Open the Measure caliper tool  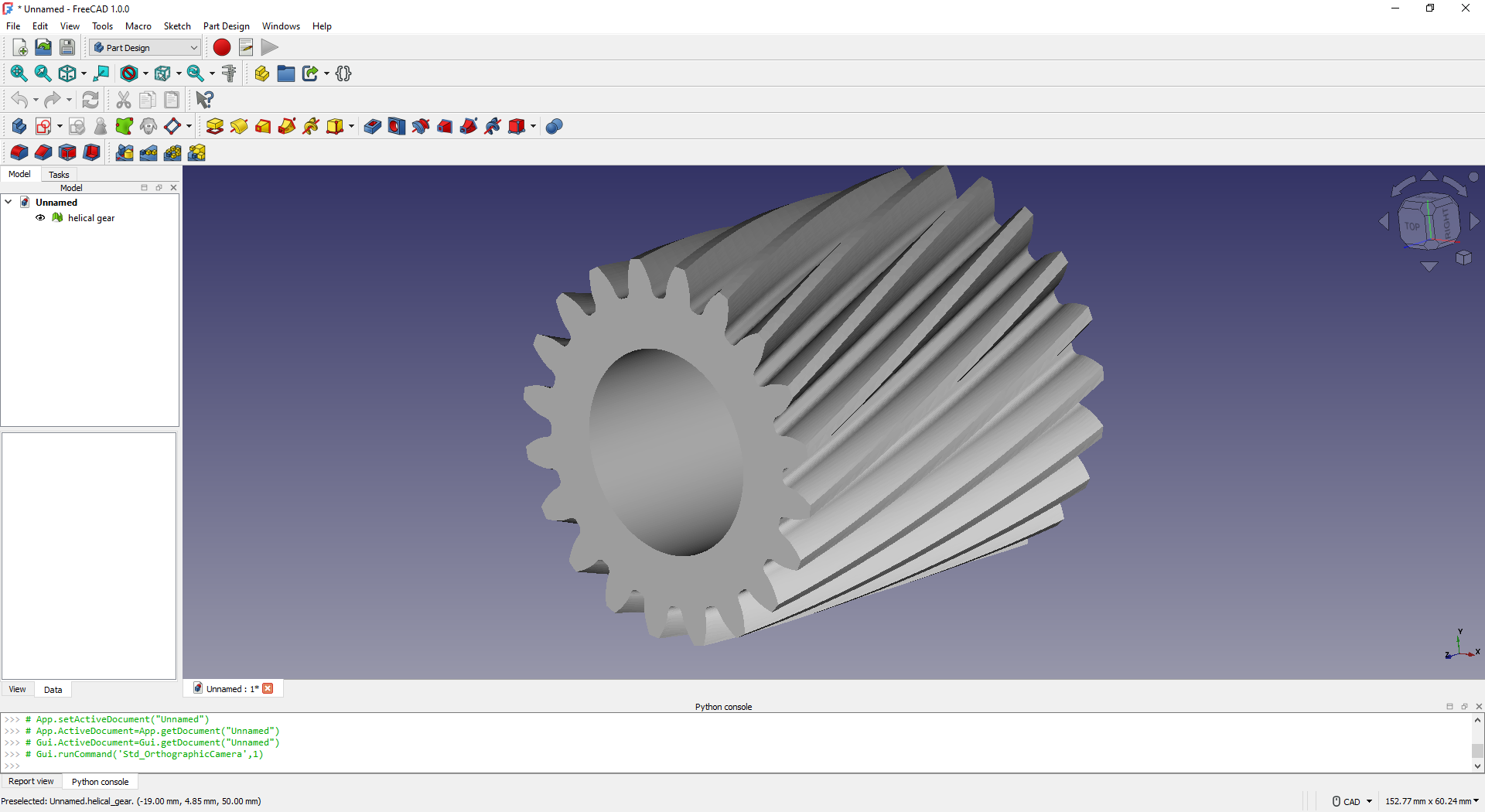[x=229, y=73]
